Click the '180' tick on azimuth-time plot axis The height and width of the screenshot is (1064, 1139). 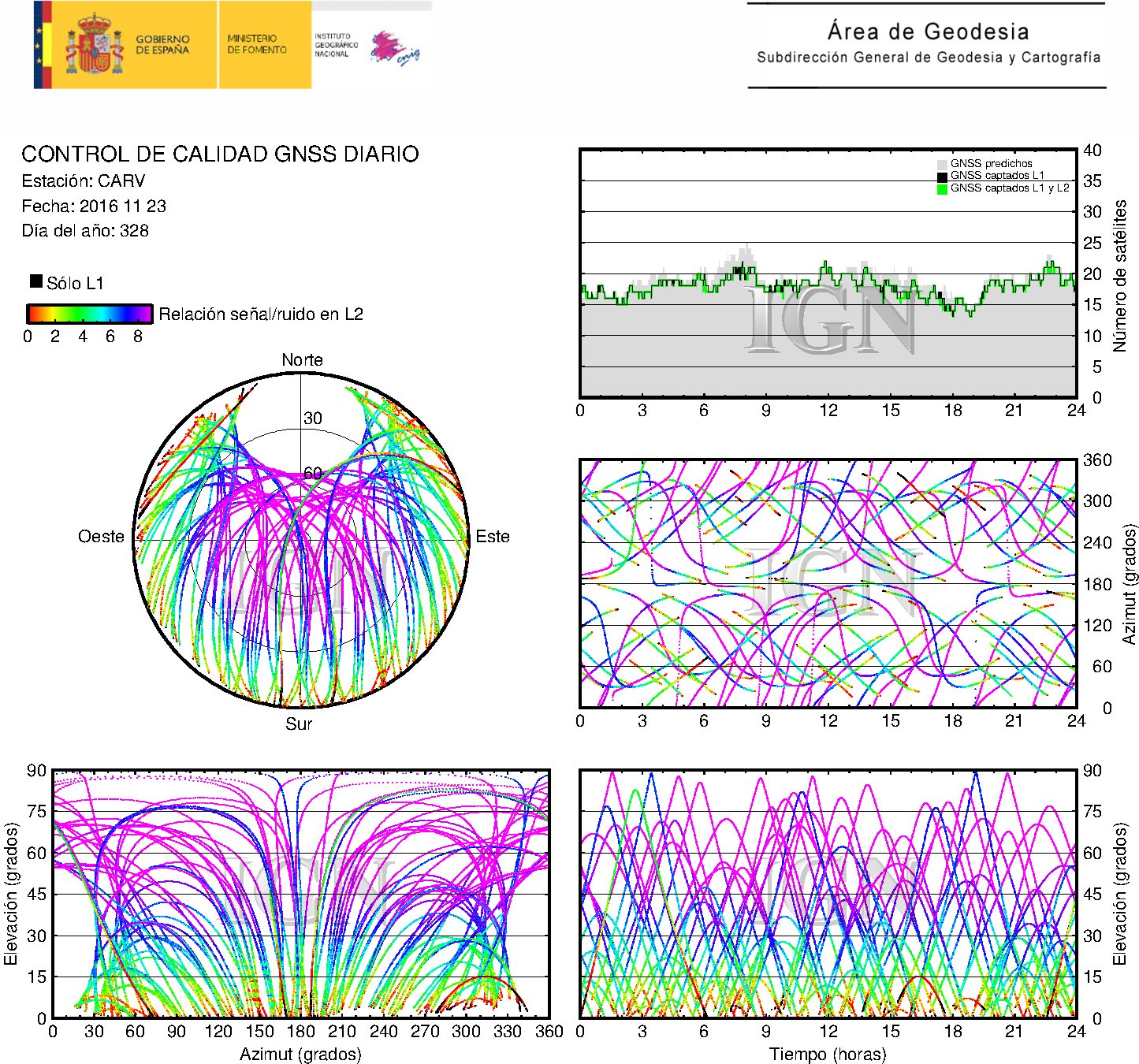1097,584
